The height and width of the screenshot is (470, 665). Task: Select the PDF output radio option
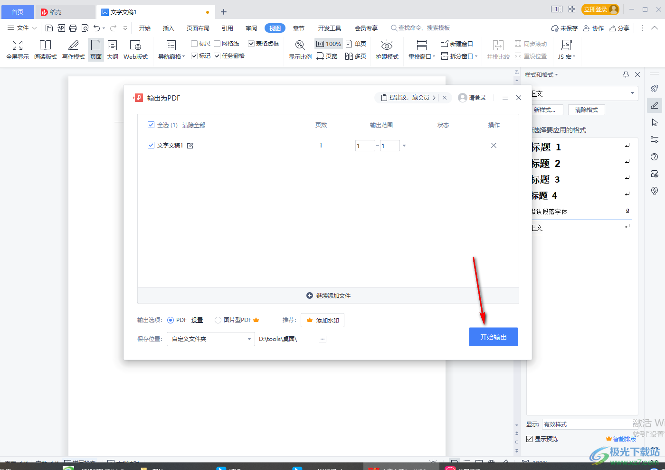tap(171, 320)
